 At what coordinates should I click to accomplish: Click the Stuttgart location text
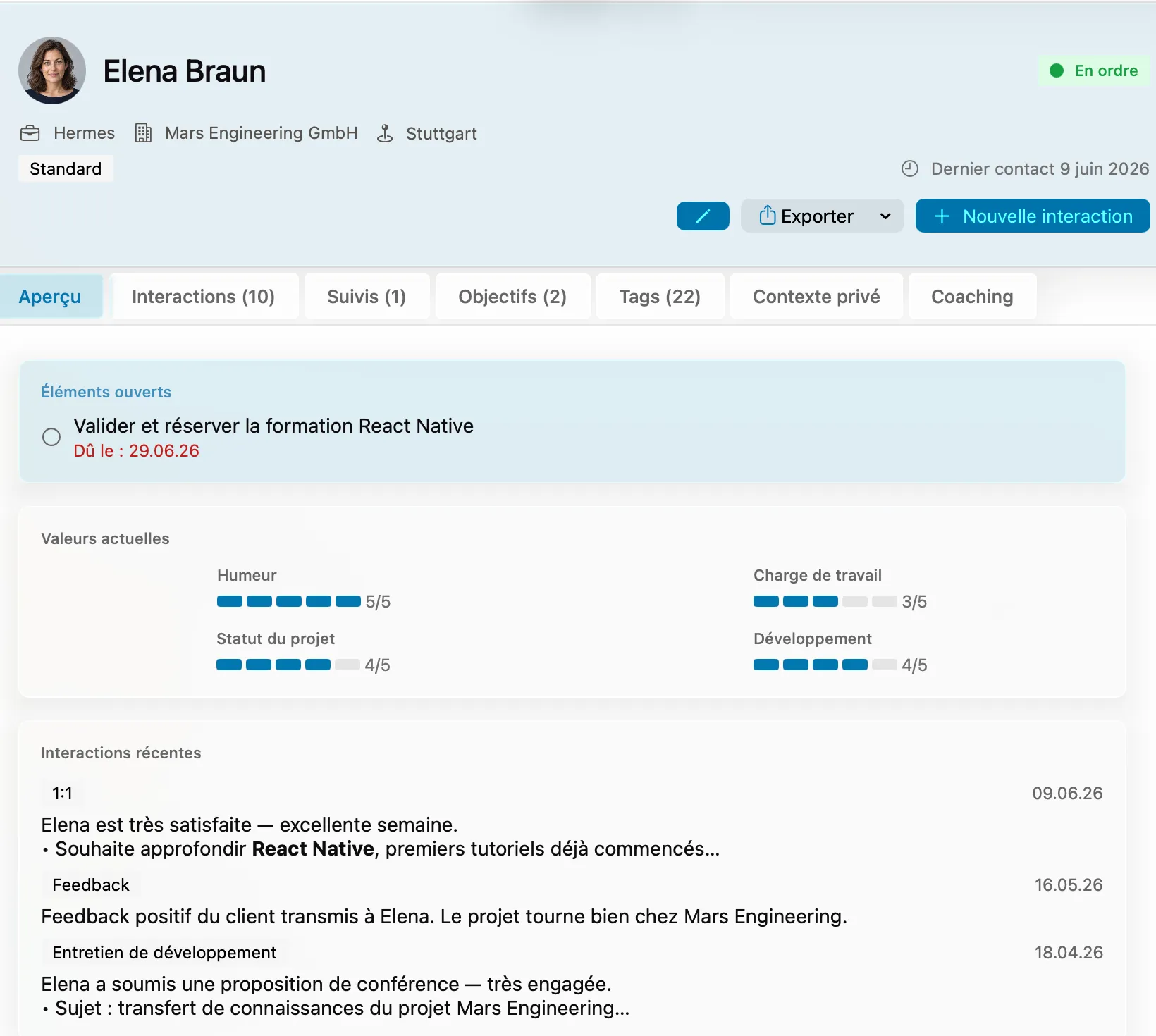[441, 133]
